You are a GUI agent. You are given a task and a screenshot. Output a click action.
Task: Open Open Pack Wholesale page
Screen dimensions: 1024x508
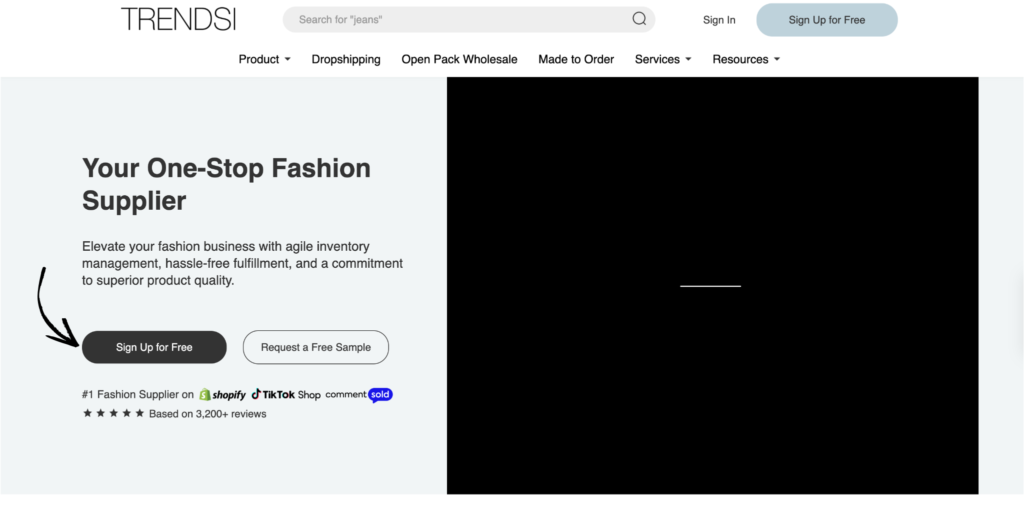click(x=459, y=59)
